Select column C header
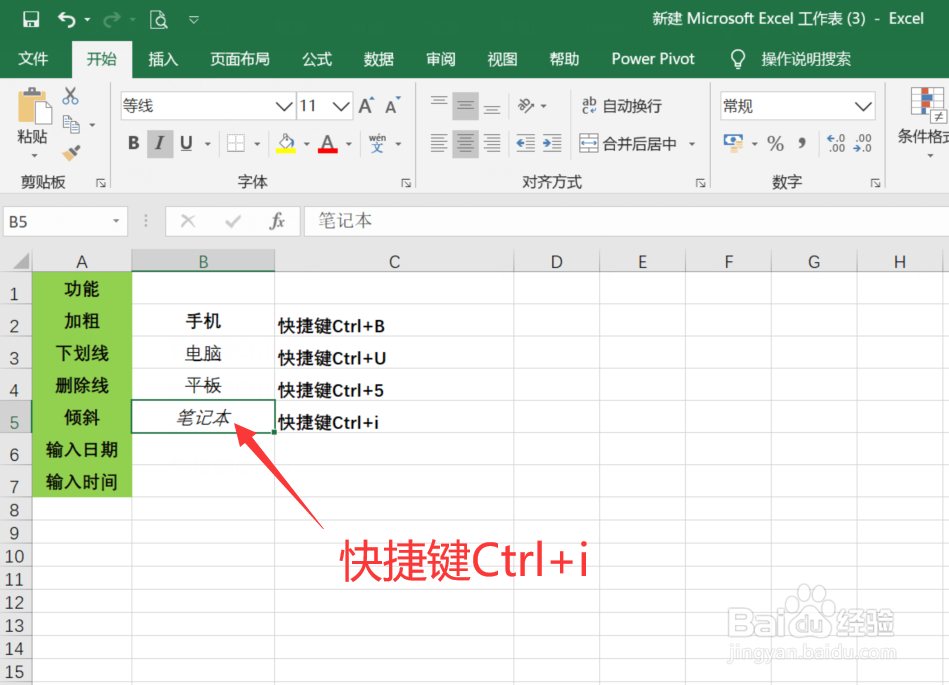 [x=394, y=261]
